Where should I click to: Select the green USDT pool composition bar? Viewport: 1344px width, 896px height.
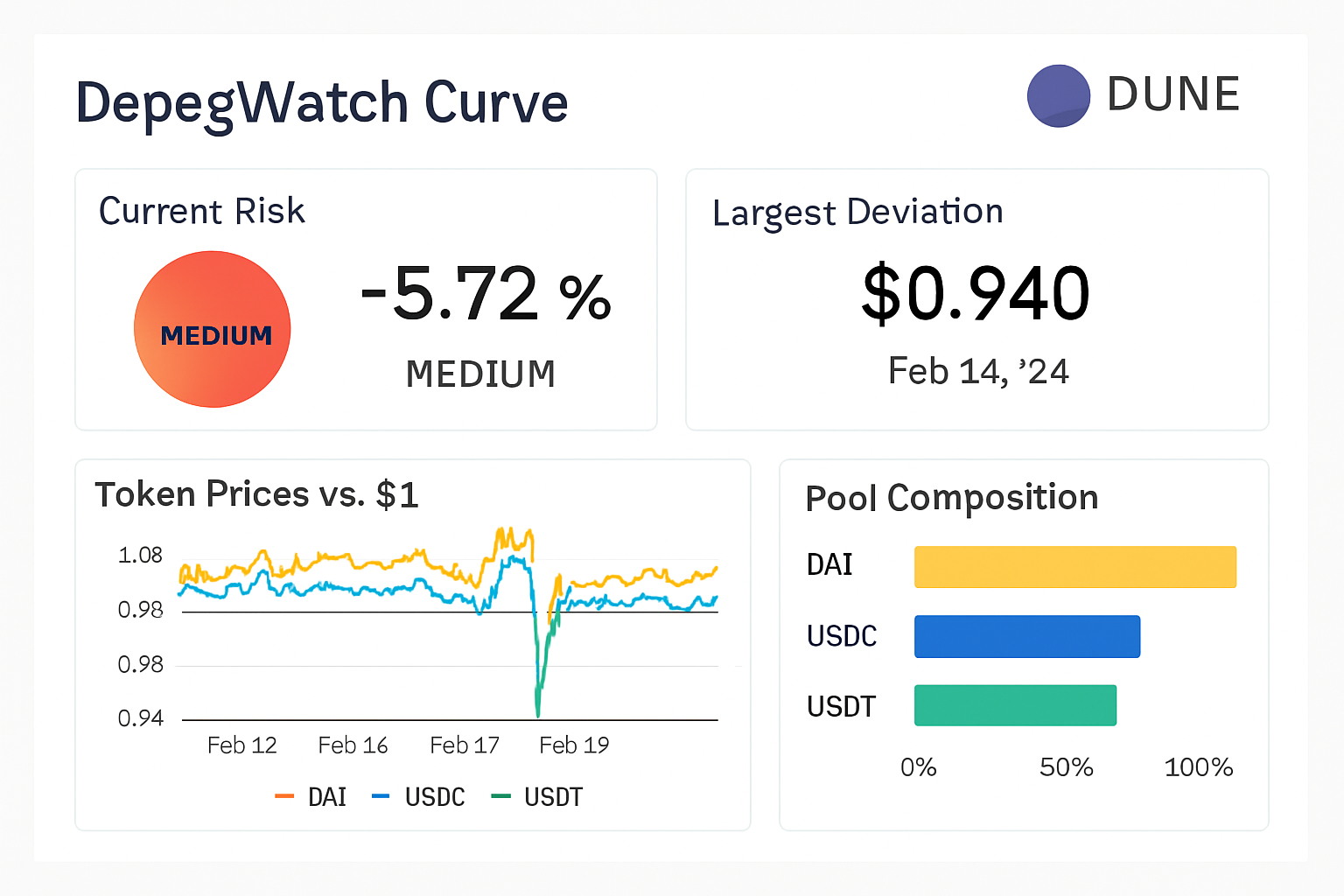1015,705
